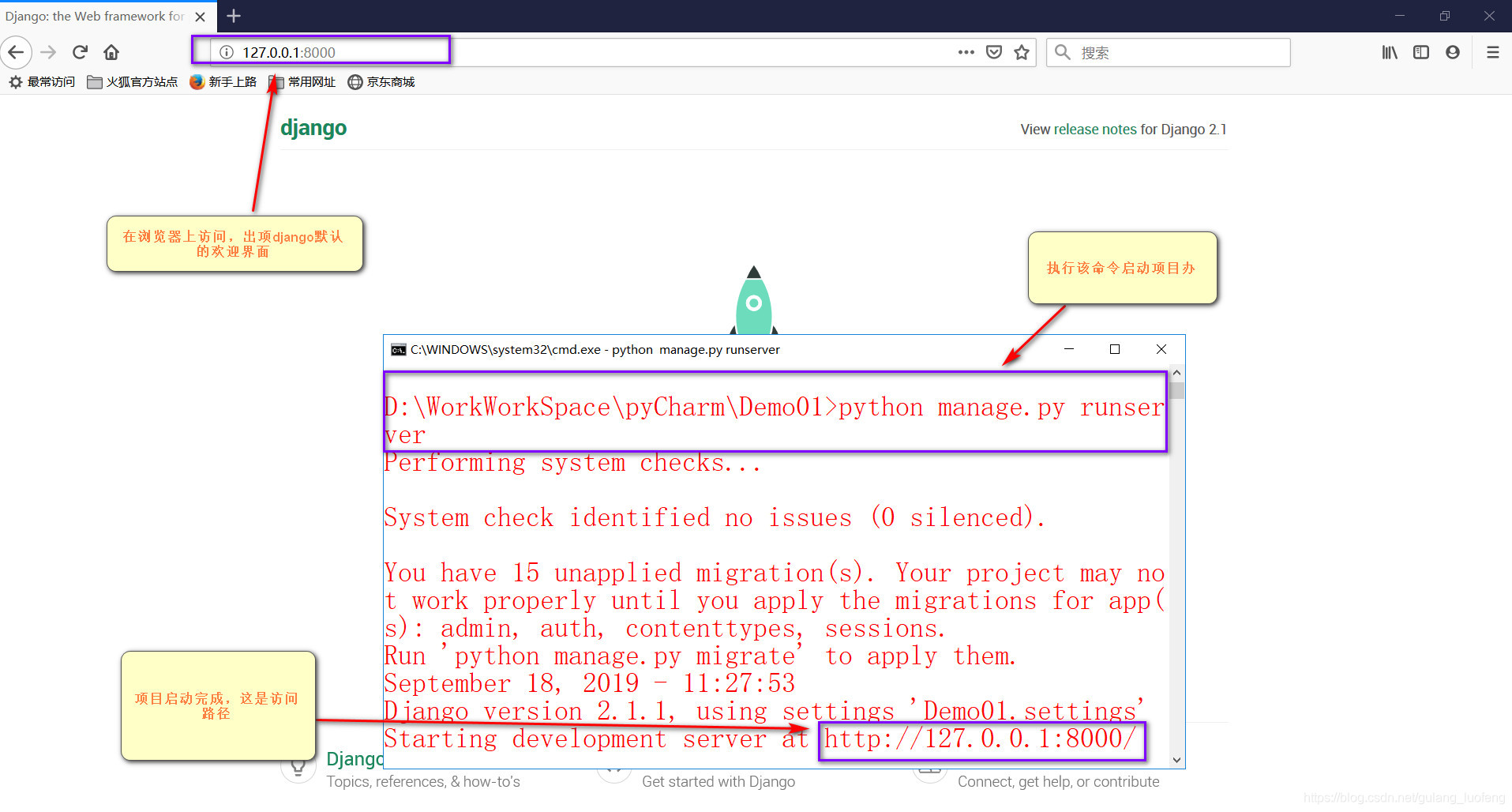The height and width of the screenshot is (812, 1512).
Task: Click the rocket illustration
Action: [754, 300]
